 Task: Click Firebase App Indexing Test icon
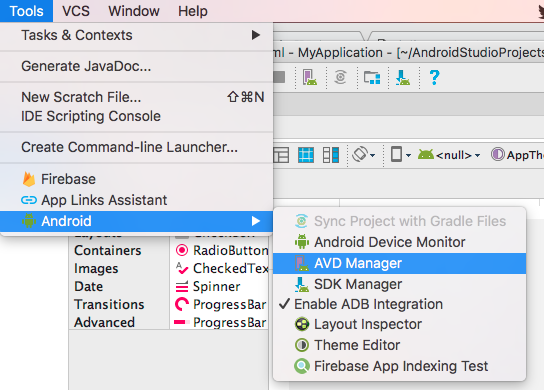point(302,366)
